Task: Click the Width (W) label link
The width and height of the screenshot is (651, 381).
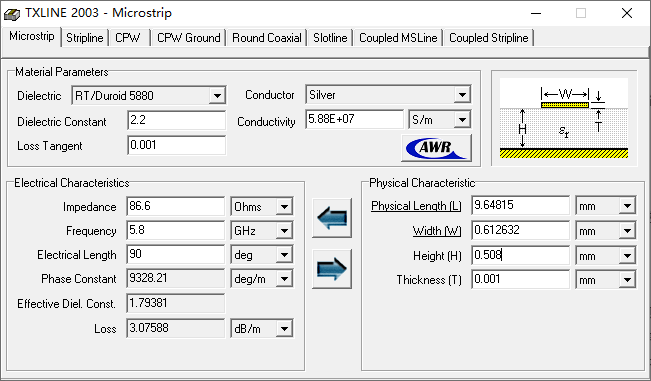Action: click(x=437, y=231)
